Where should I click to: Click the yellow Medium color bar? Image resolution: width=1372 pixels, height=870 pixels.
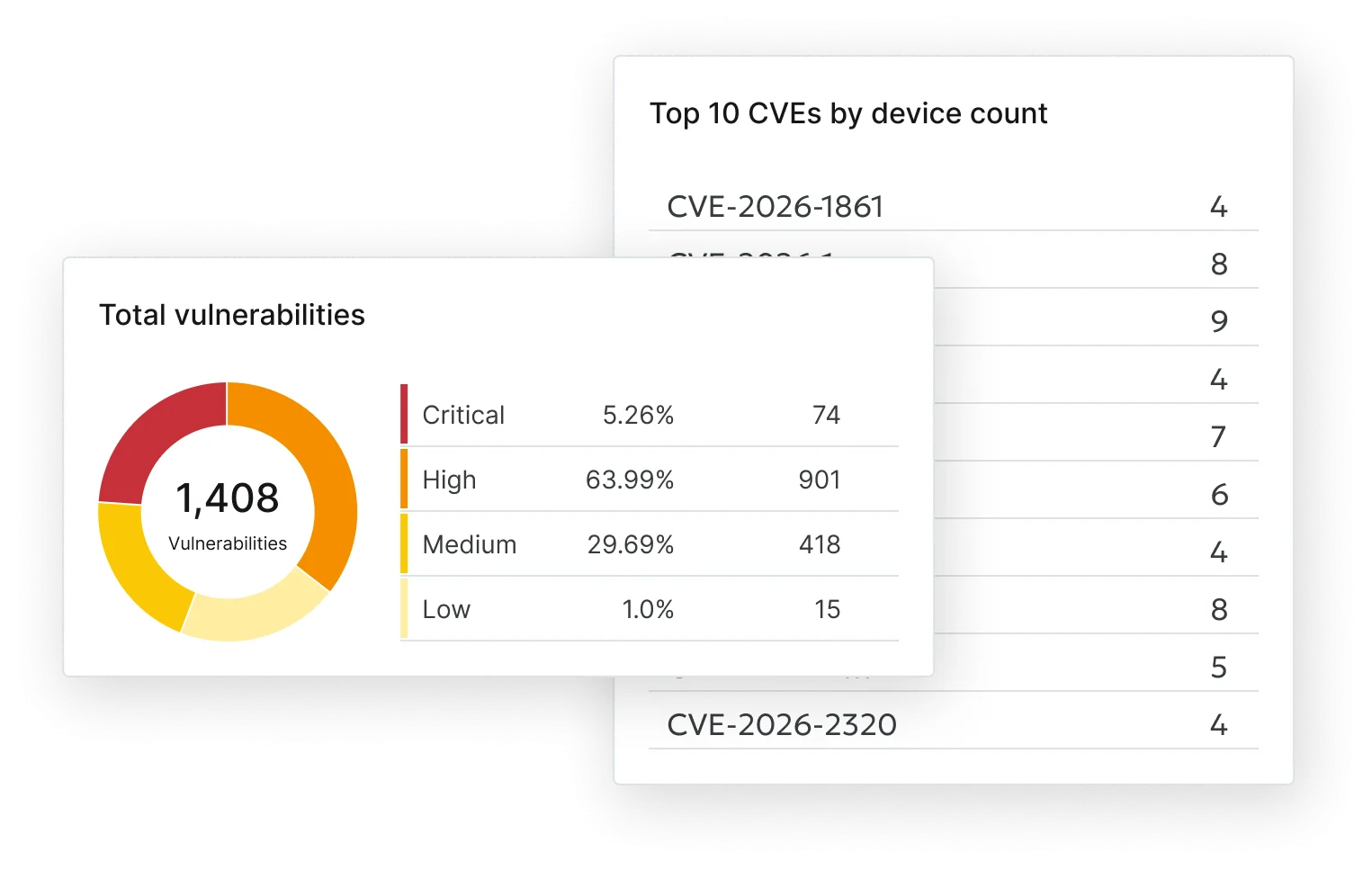point(404,543)
